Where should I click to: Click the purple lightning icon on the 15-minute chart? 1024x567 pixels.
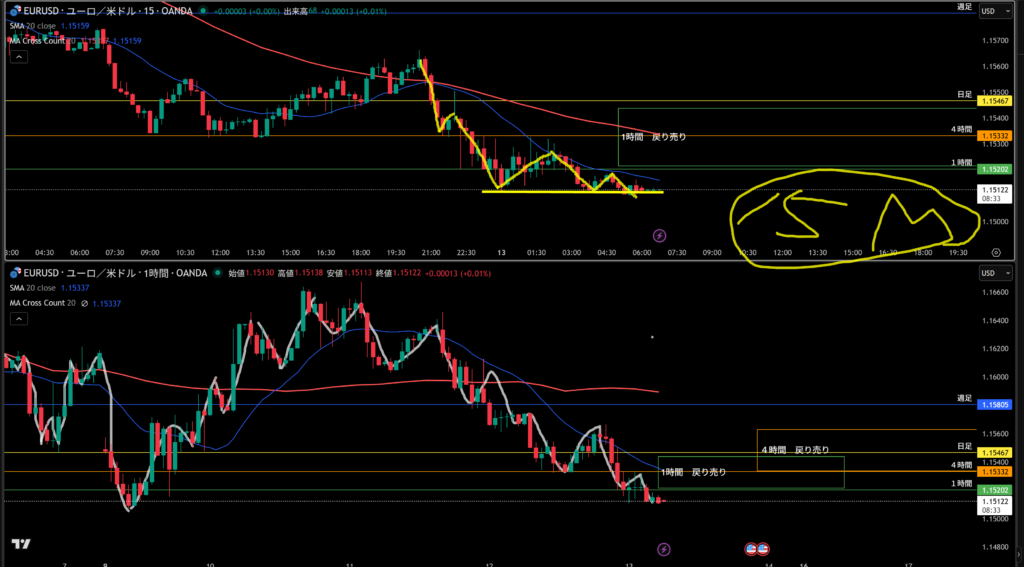(x=659, y=236)
